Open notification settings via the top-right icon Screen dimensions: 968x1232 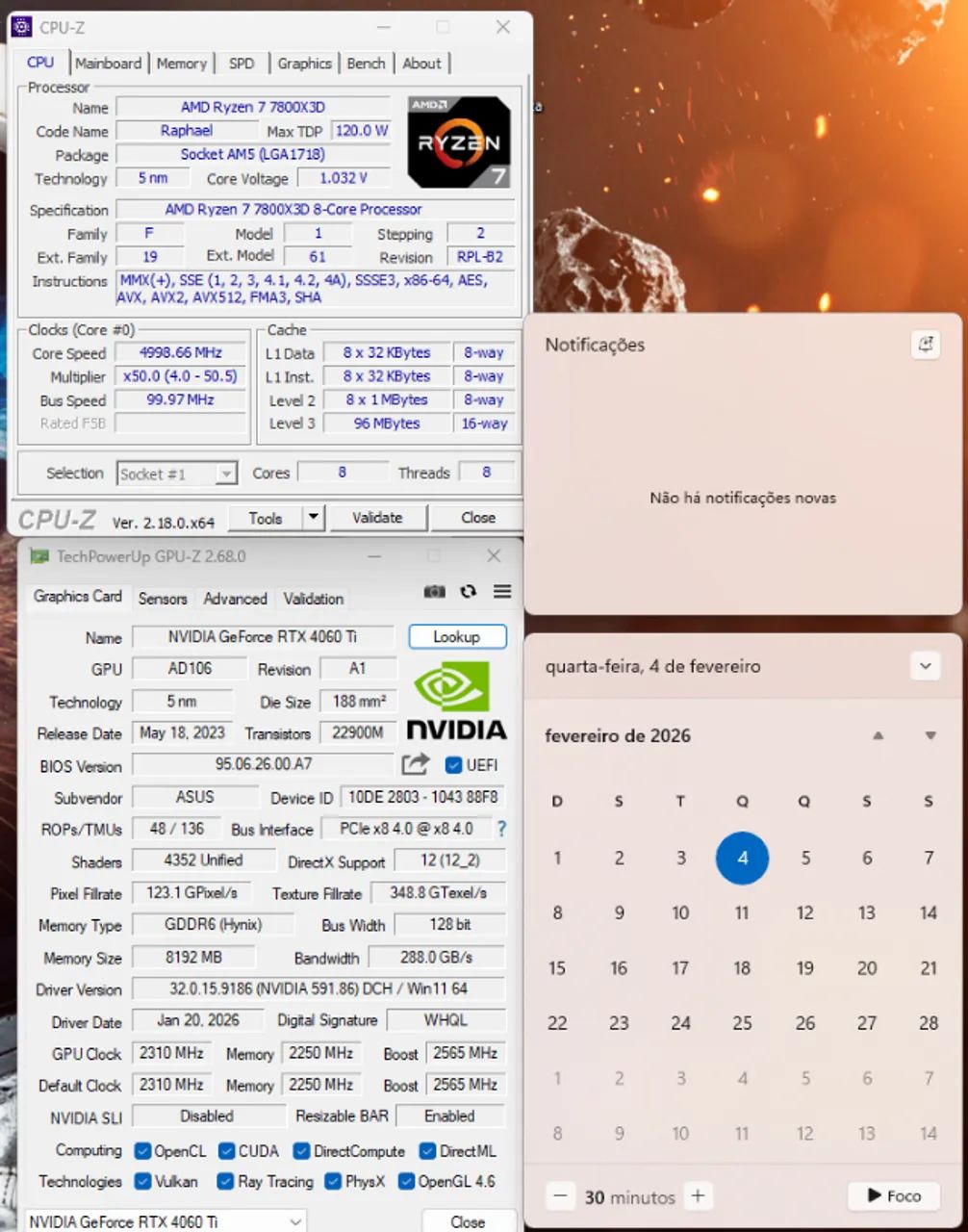[925, 345]
